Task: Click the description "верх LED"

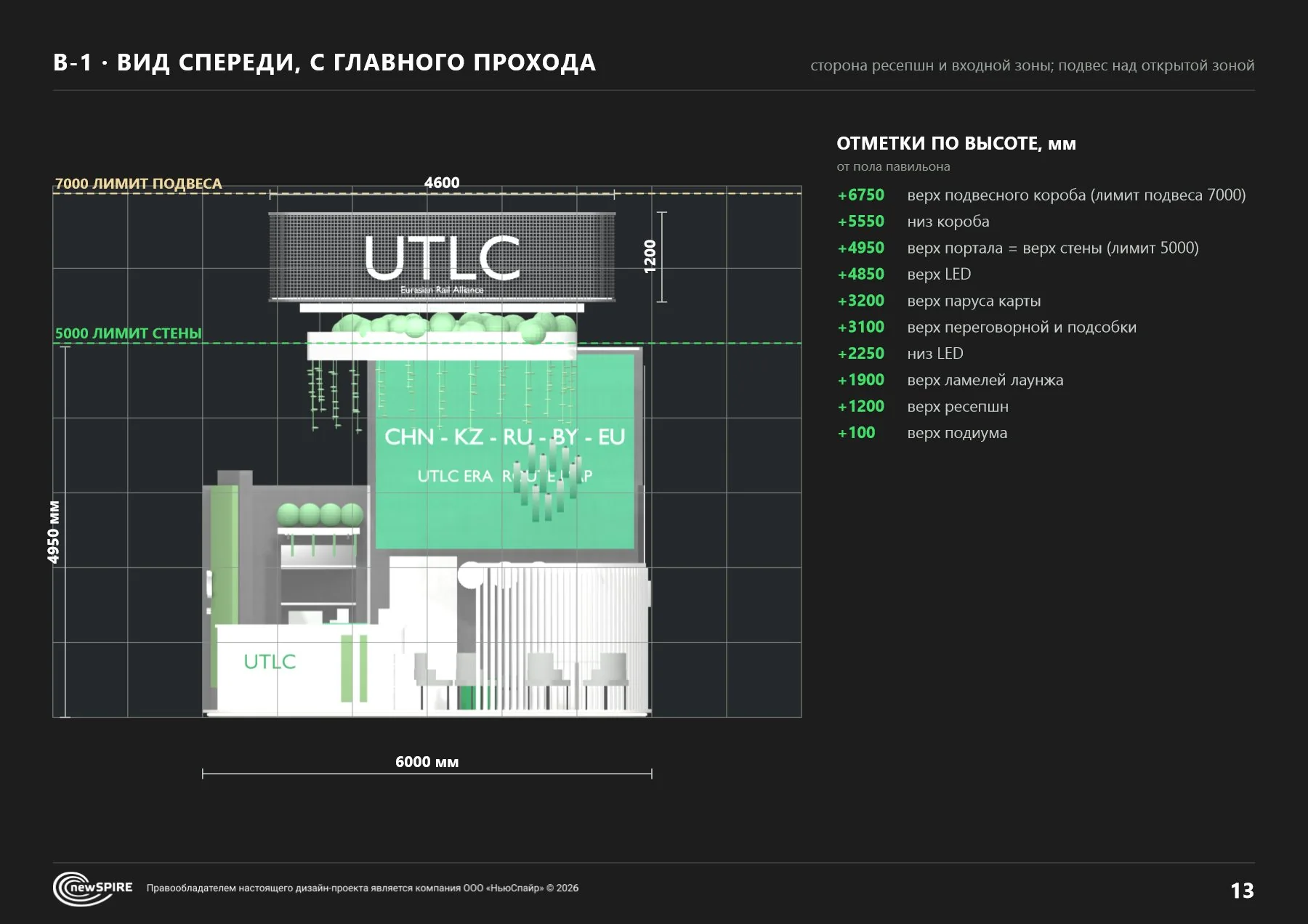Action: [x=939, y=275]
